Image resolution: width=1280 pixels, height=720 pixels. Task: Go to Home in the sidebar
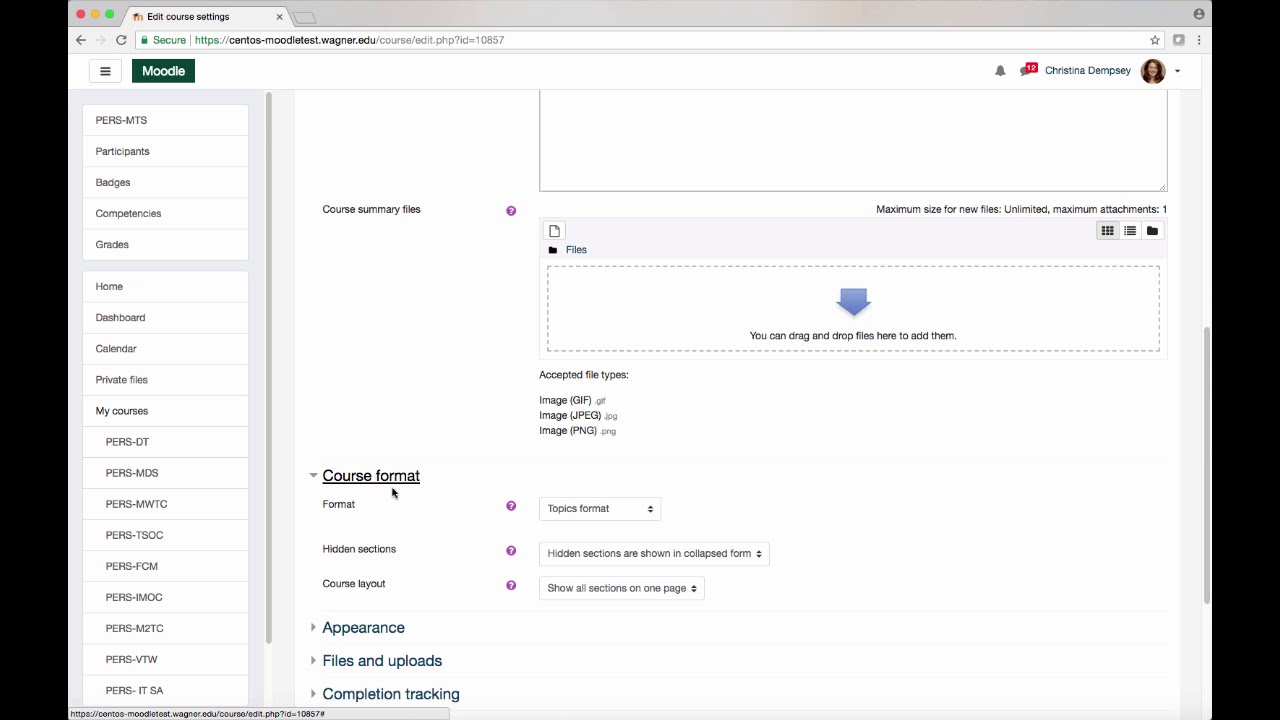point(165,286)
